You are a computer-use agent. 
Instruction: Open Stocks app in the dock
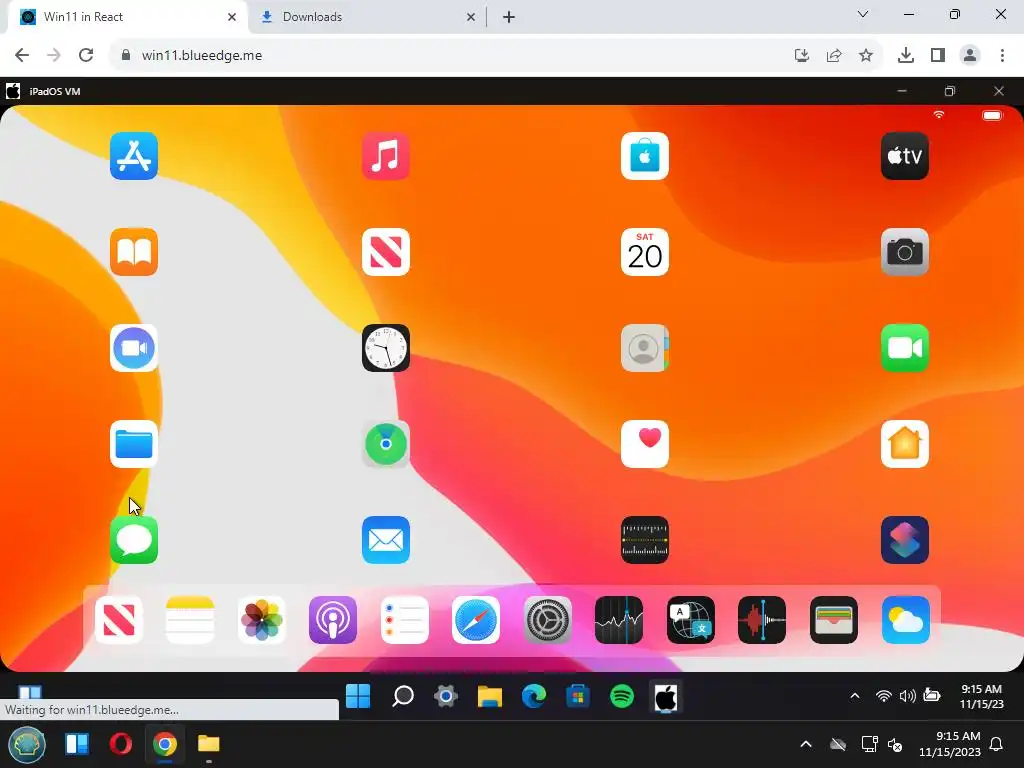(619, 620)
